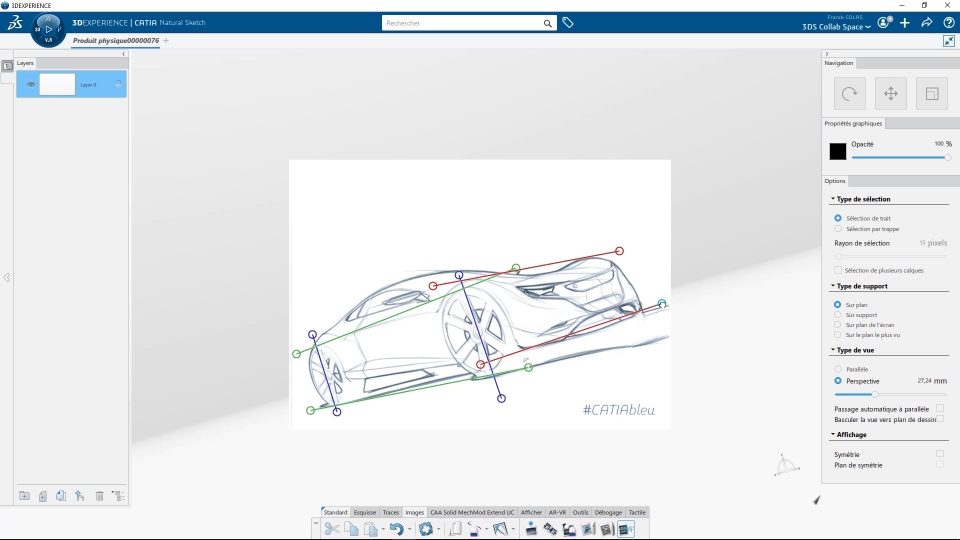
Task: Click the tag icon beside search box
Action: coord(568,23)
